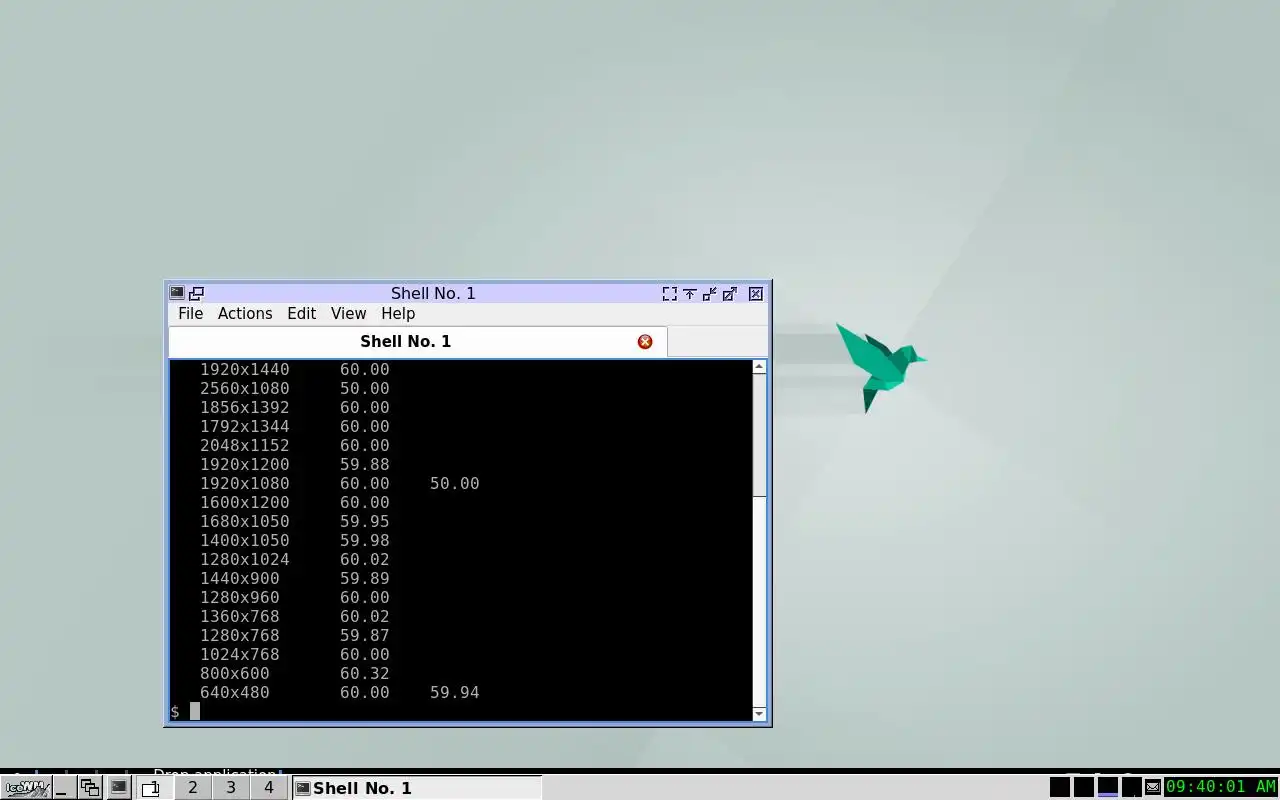Click the 2560x1080 resolution text
The width and height of the screenshot is (1280, 800).
point(245,389)
